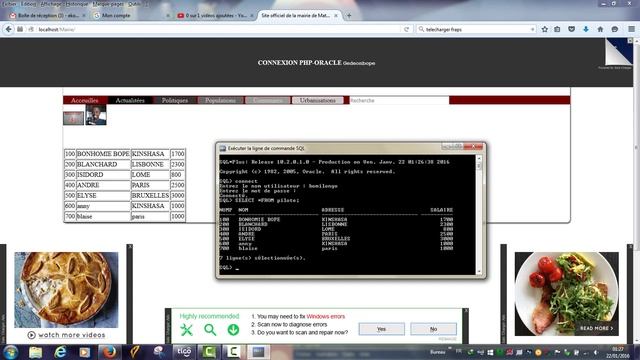Click the 'BRUXELLES' table cell

point(150,196)
